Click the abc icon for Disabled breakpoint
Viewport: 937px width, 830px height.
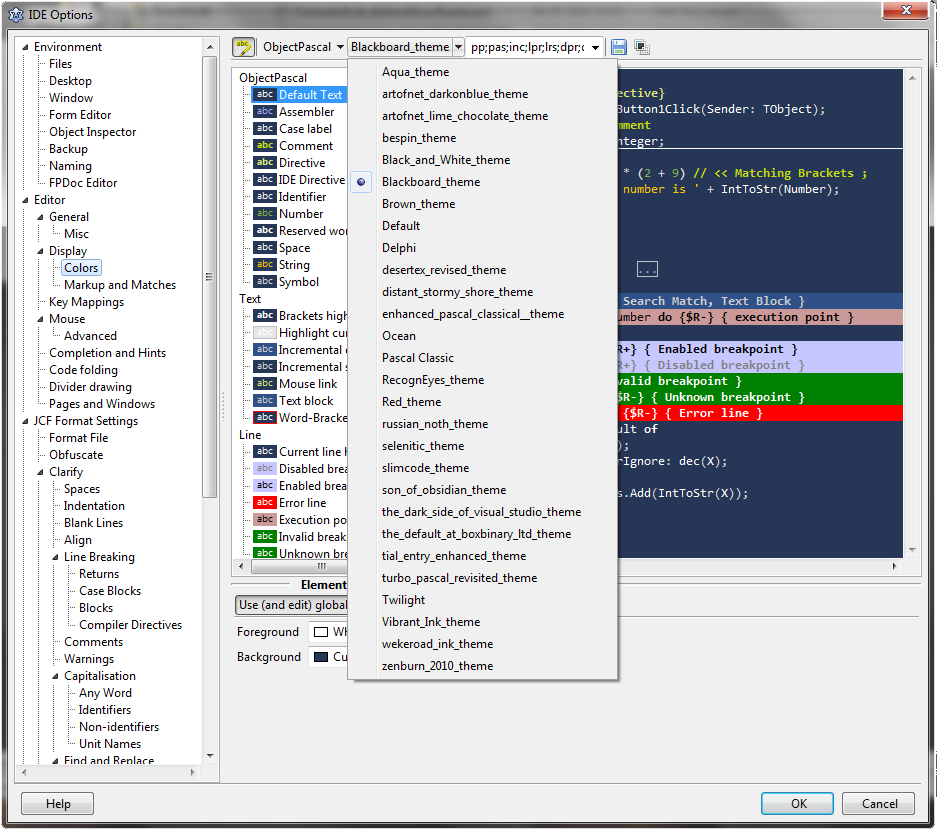[265, 468]
